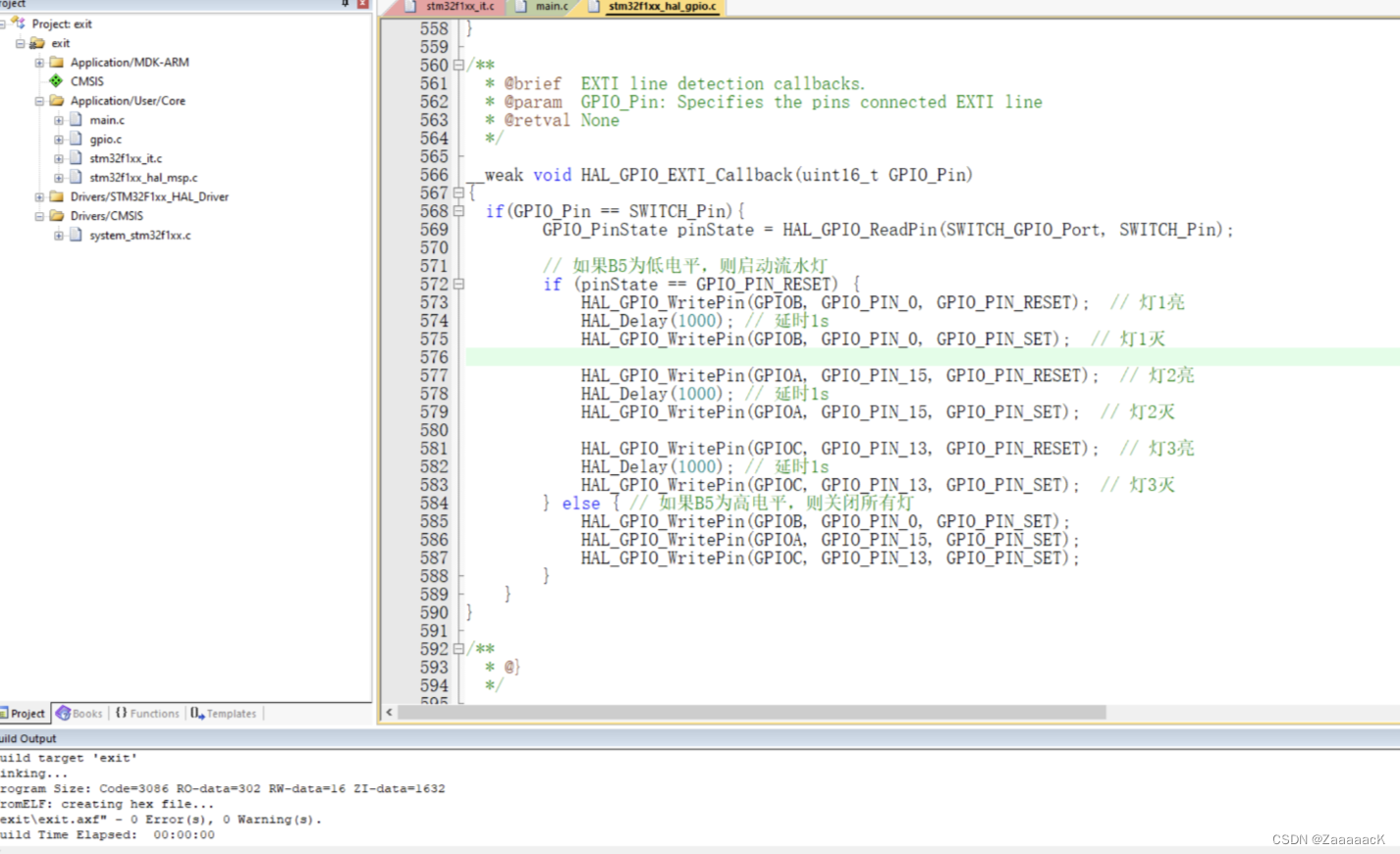
Task: Select Drivers/STM32F1xx_HAL_Driver group label
Action: pyautogui.click(x=149, y=196)
